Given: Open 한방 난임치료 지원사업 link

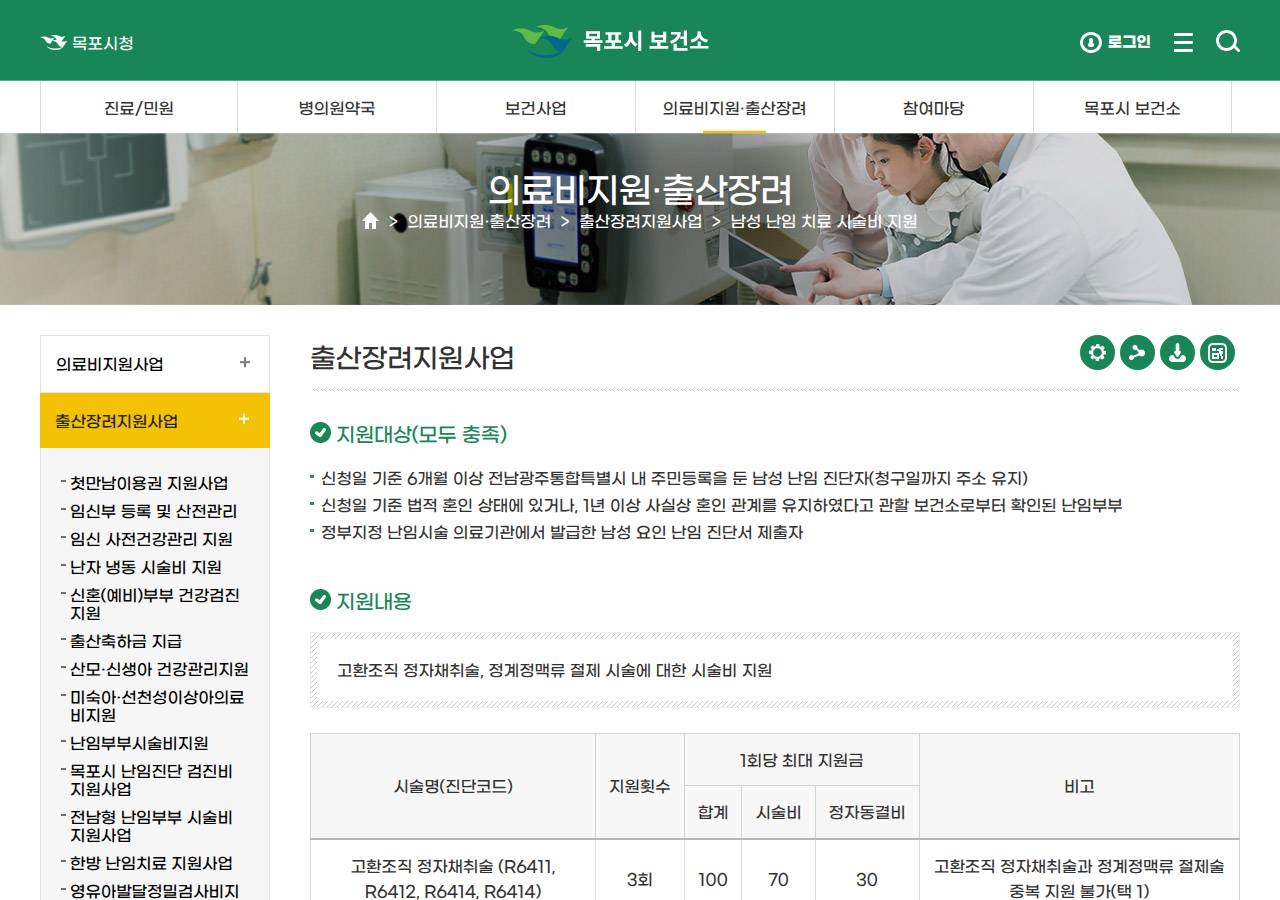Looking at the screenshot, I should point(151,863).
